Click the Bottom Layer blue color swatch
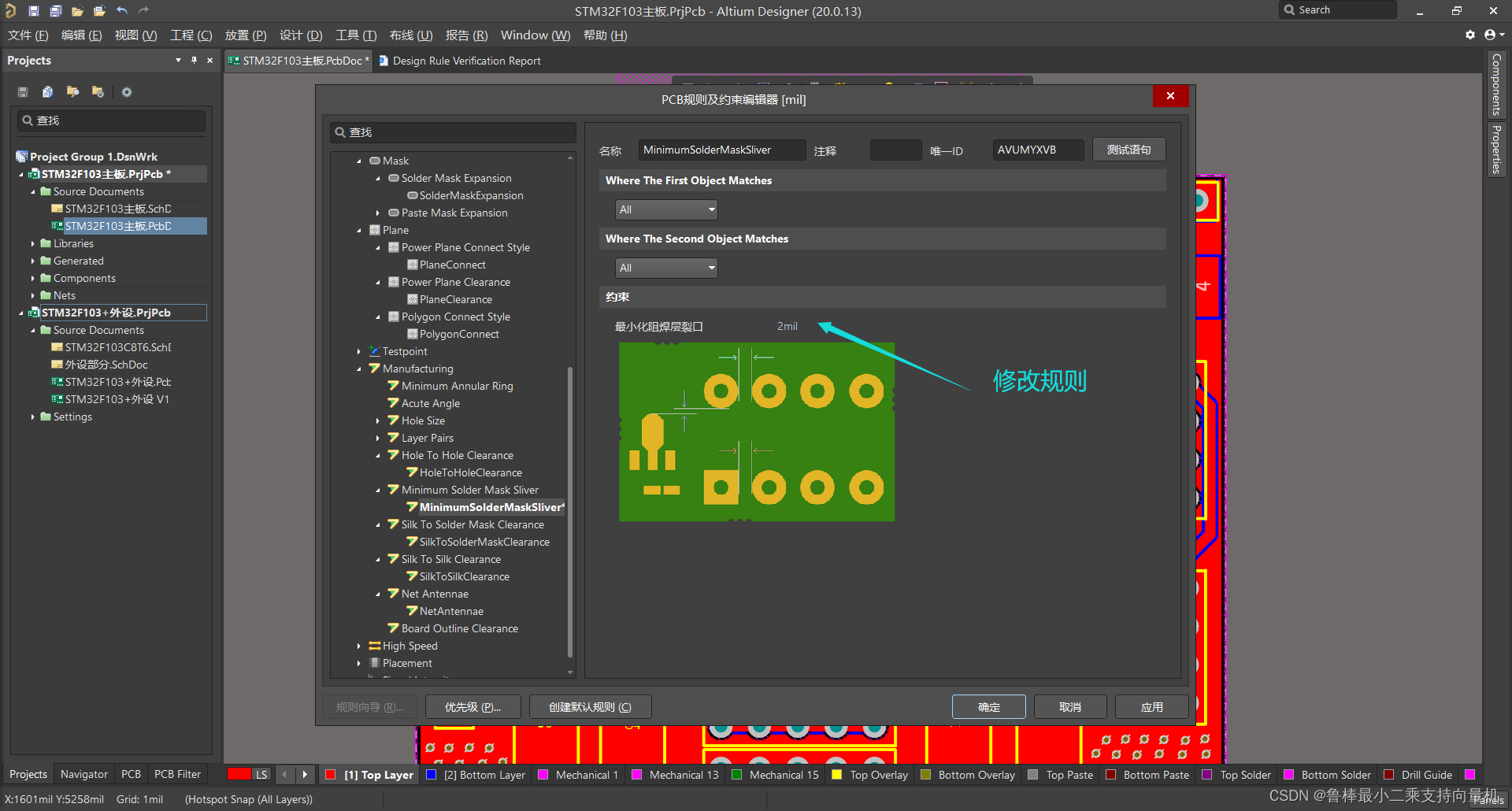1512x811 pixels. (431, 774)
